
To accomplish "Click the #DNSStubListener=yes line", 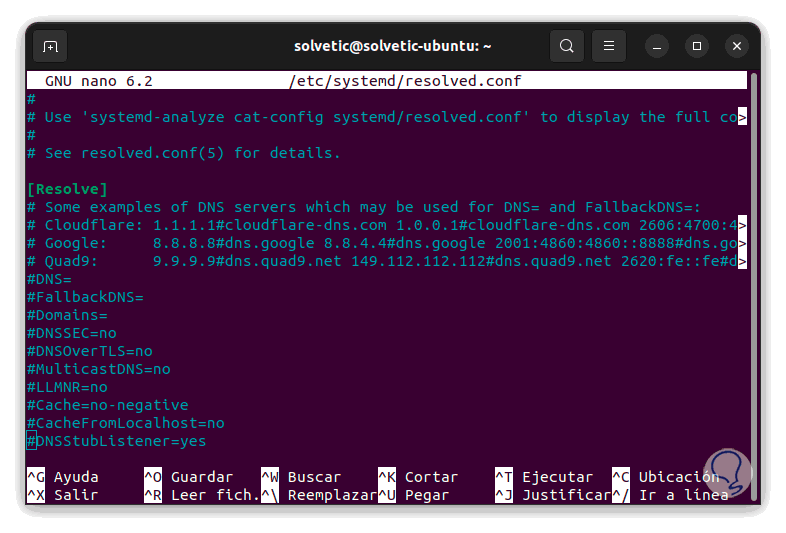I will pos(117,441).
